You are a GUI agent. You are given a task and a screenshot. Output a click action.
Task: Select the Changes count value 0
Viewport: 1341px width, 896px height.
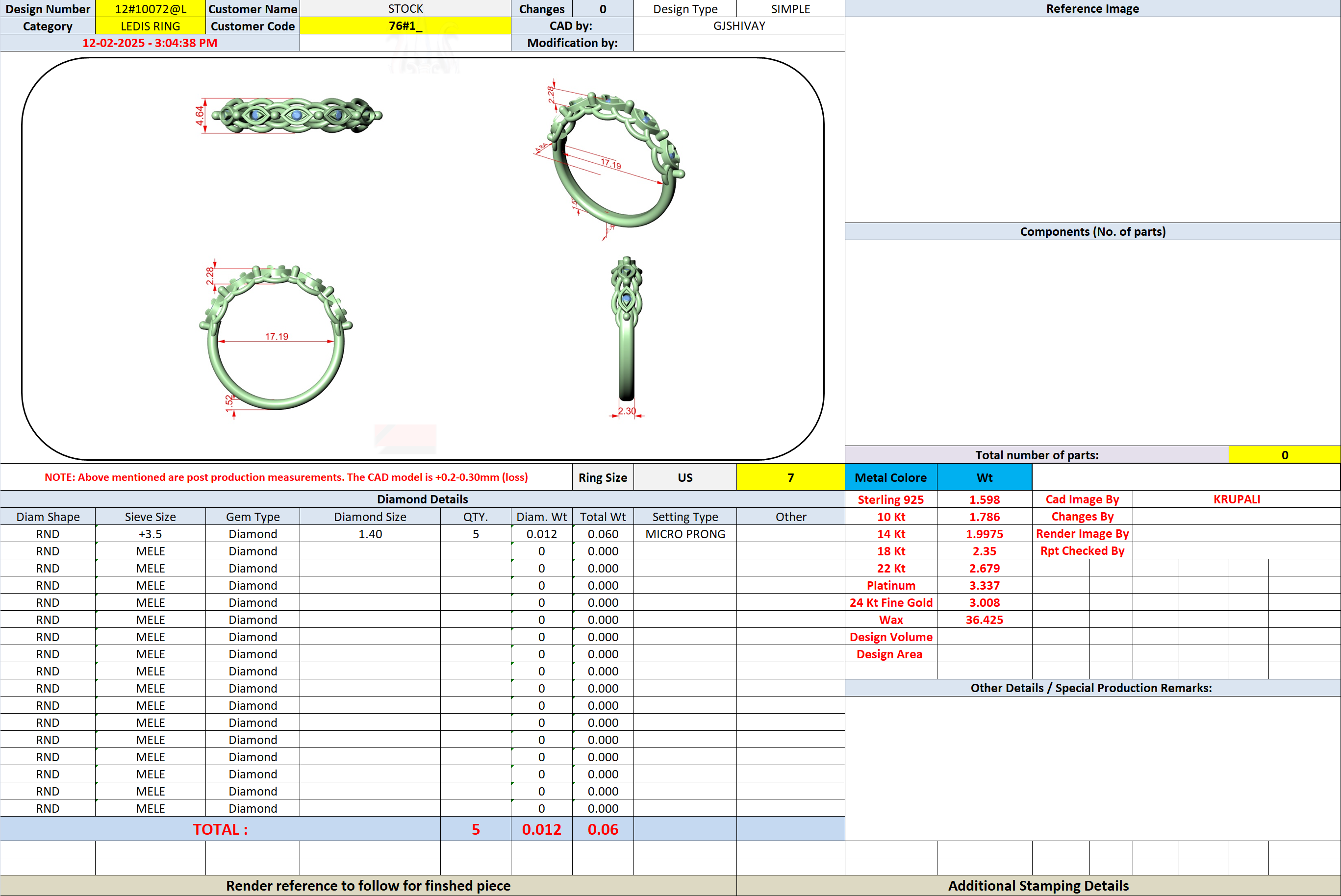(x=603, y=8)
